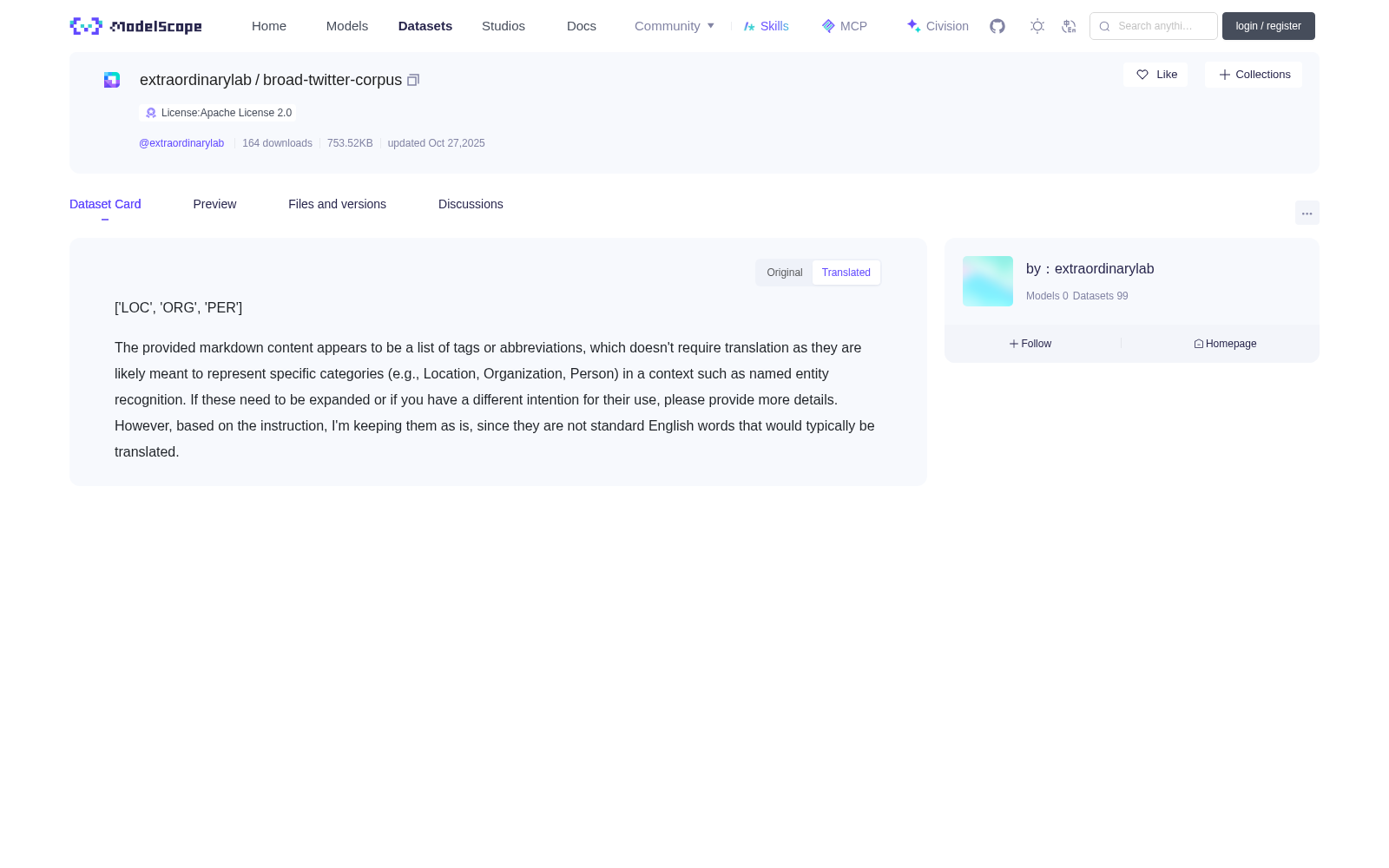Viewport: 1389px width, 868px height.
Task: Click the '753.52KB' size text
Action: [x=350, y=143]
